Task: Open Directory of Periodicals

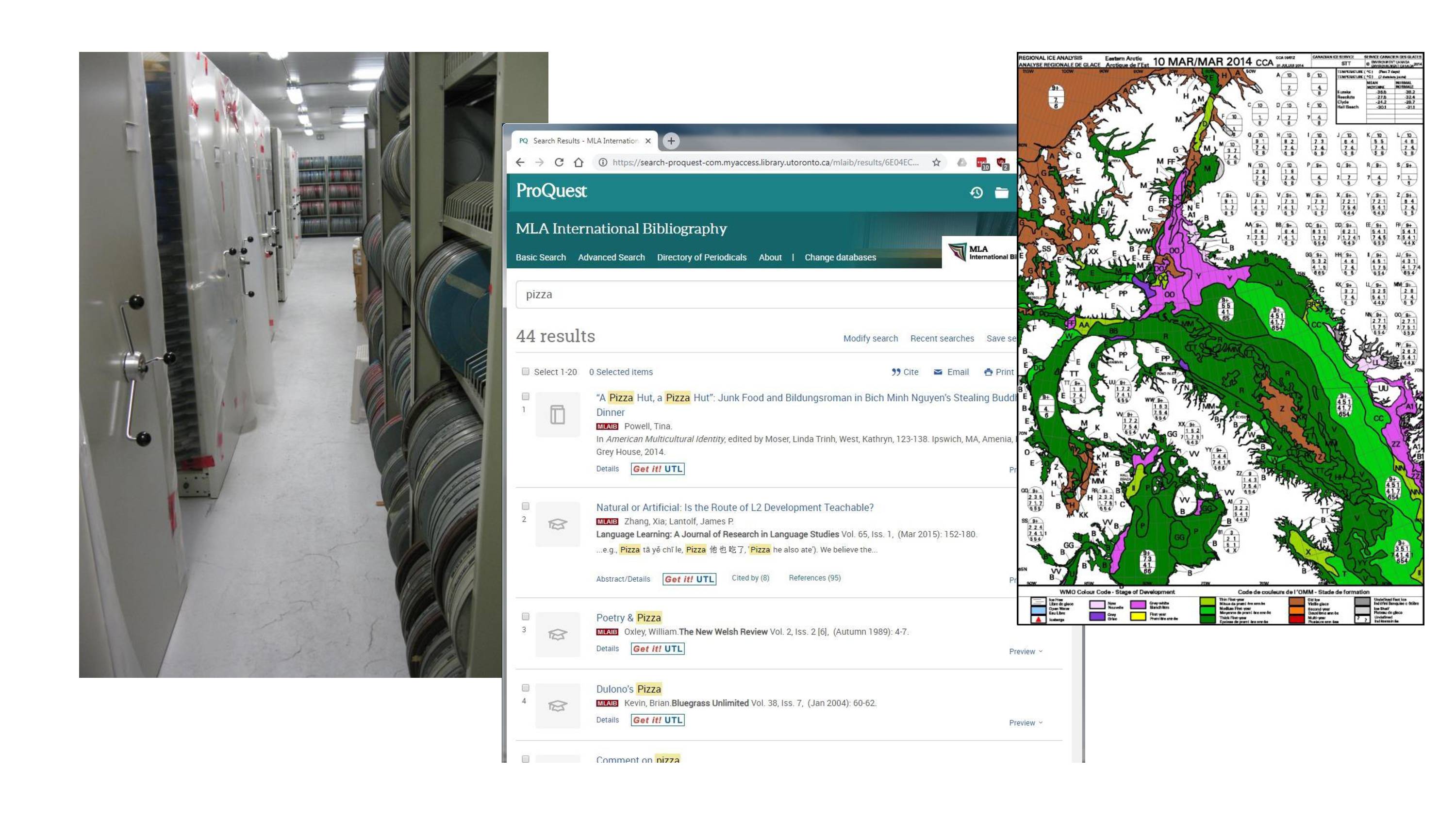Action: (x=701, y=257)
